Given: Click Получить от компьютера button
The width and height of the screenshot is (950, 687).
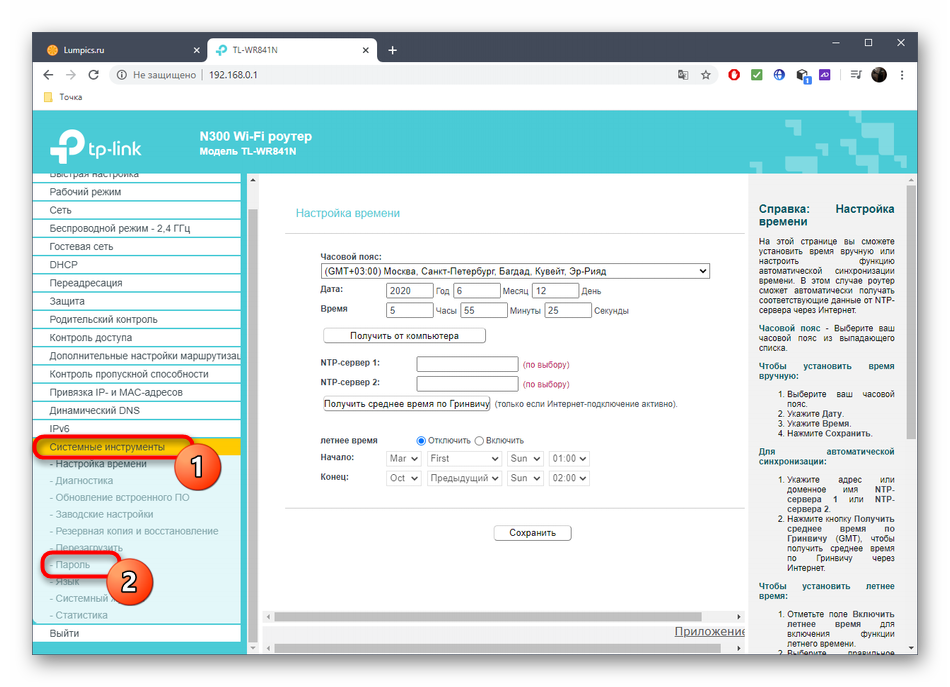Looking at the screenshot, I should [404, 336].
